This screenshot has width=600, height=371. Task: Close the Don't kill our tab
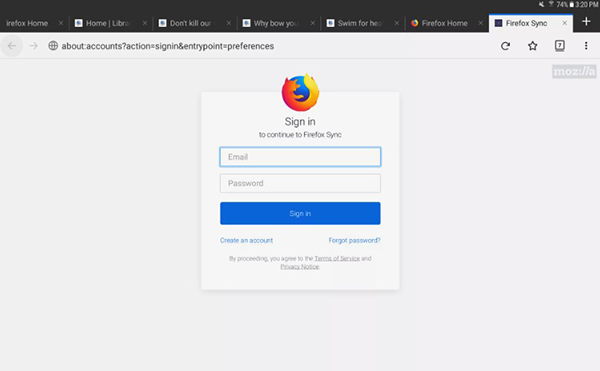[x=228, y=23]
